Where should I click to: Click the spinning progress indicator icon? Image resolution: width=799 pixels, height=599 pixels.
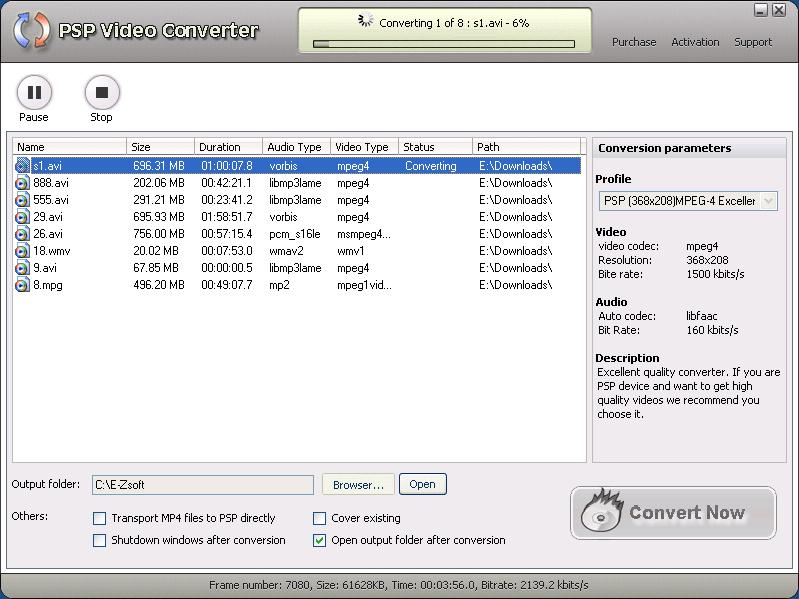[x=365, y=21]
